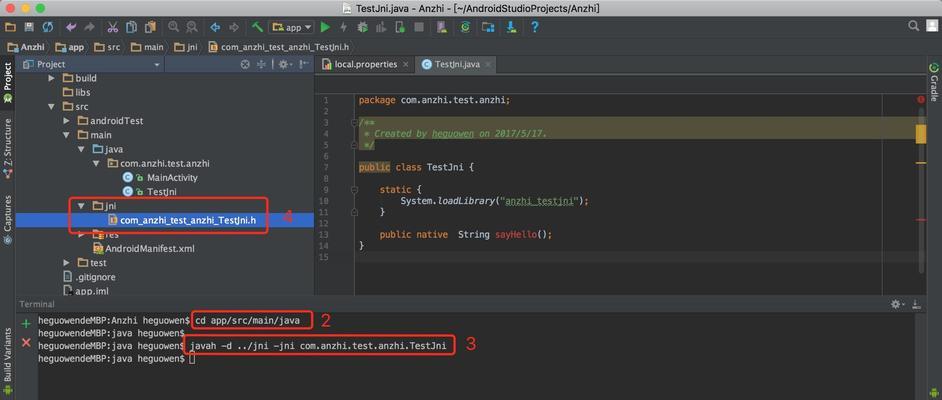
Task: Click the Synchronize refresh toolbar icon
Action: [47, 27]
